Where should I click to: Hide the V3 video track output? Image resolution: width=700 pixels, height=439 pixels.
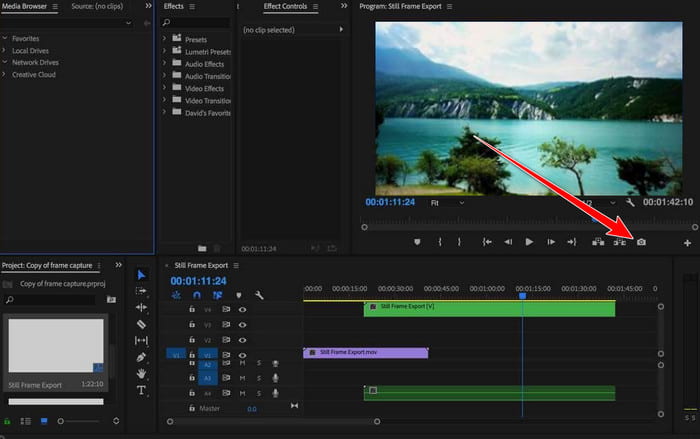242,325
